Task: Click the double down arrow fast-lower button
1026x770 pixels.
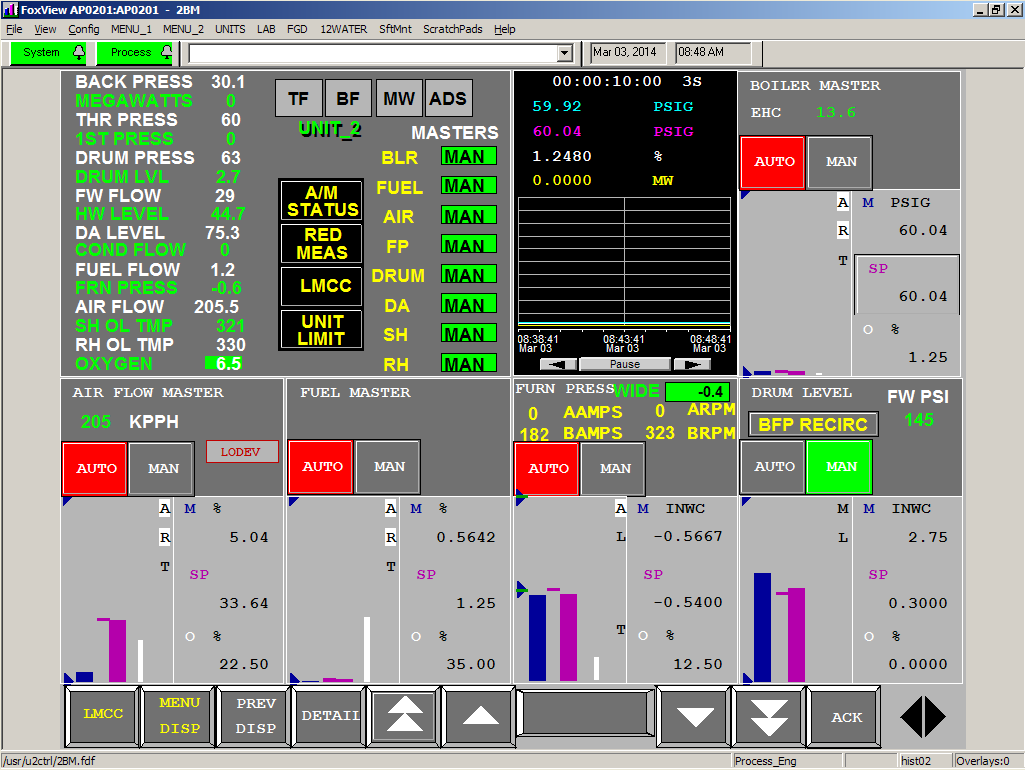Action: pos(769,716)
